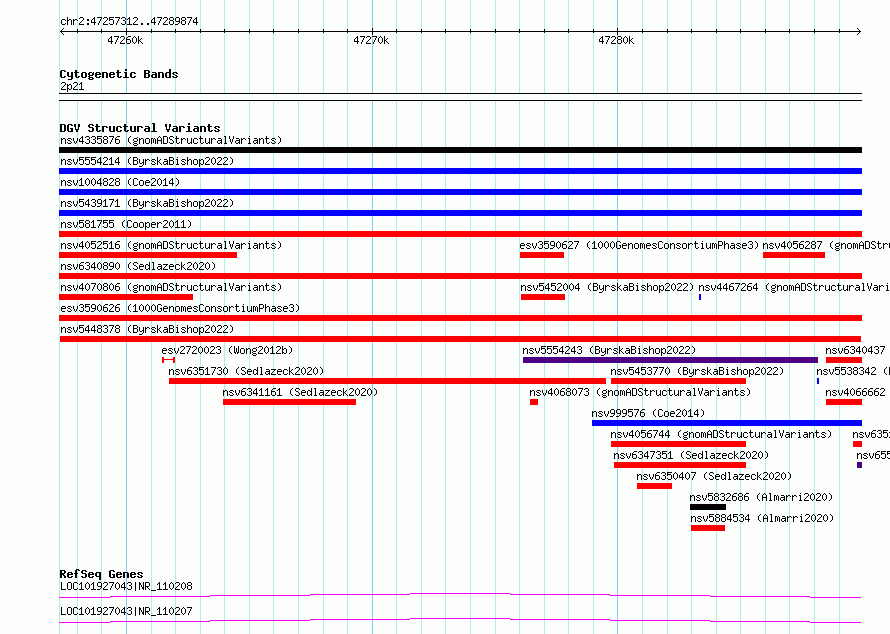Click the red nsv4070806 variant bar
This screenshot has width=890, height=634.
126,297
